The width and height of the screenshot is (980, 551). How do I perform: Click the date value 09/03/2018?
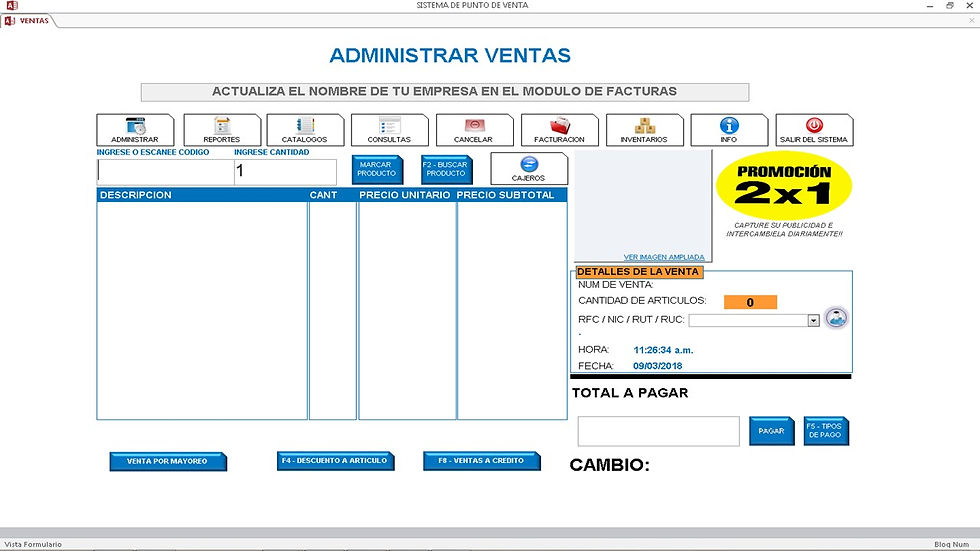(658, 366)
